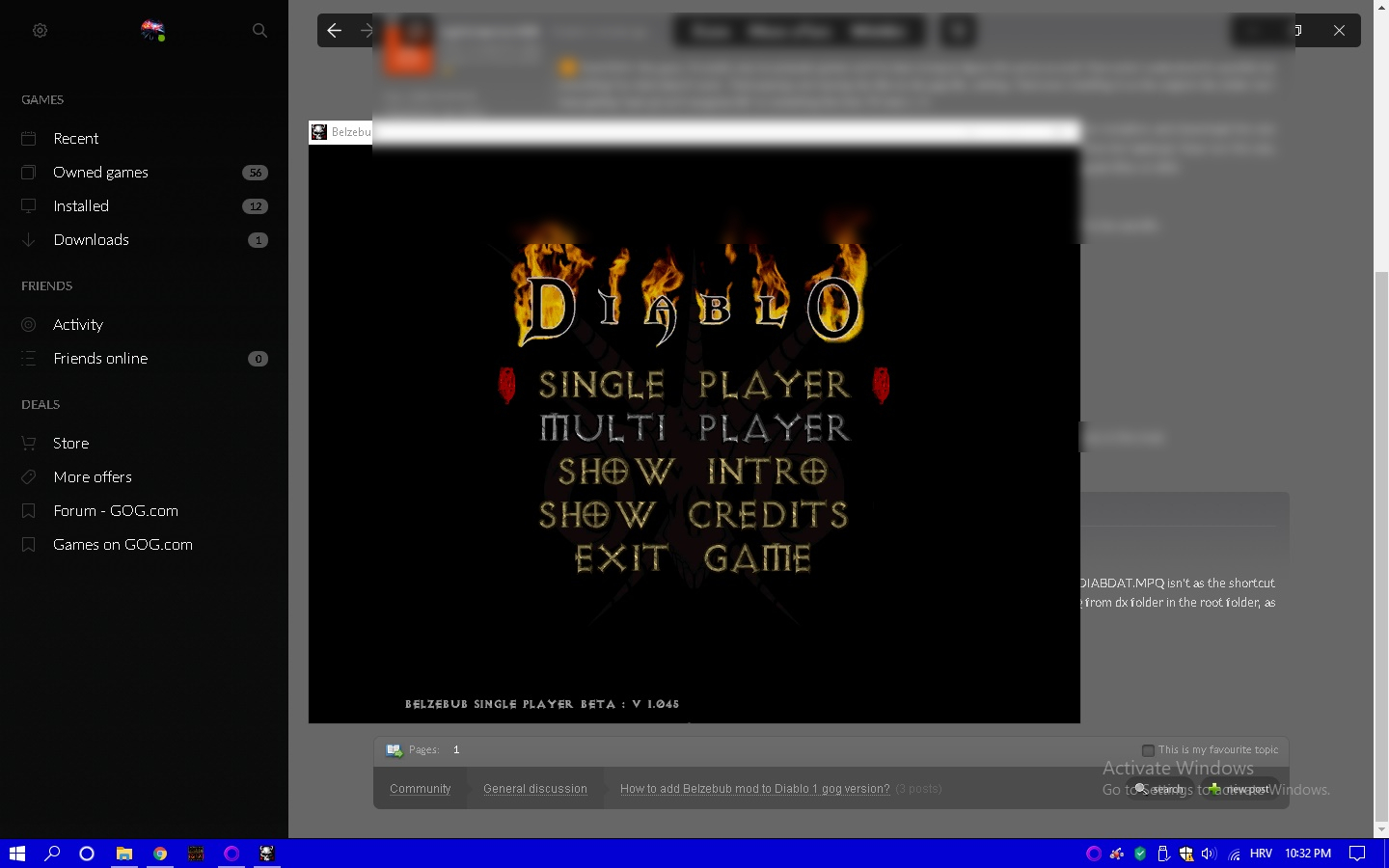Open 'How to add Belzebub mod' topic link
The height and width of the screenshot is (868, 1389).
click(754, 789)
